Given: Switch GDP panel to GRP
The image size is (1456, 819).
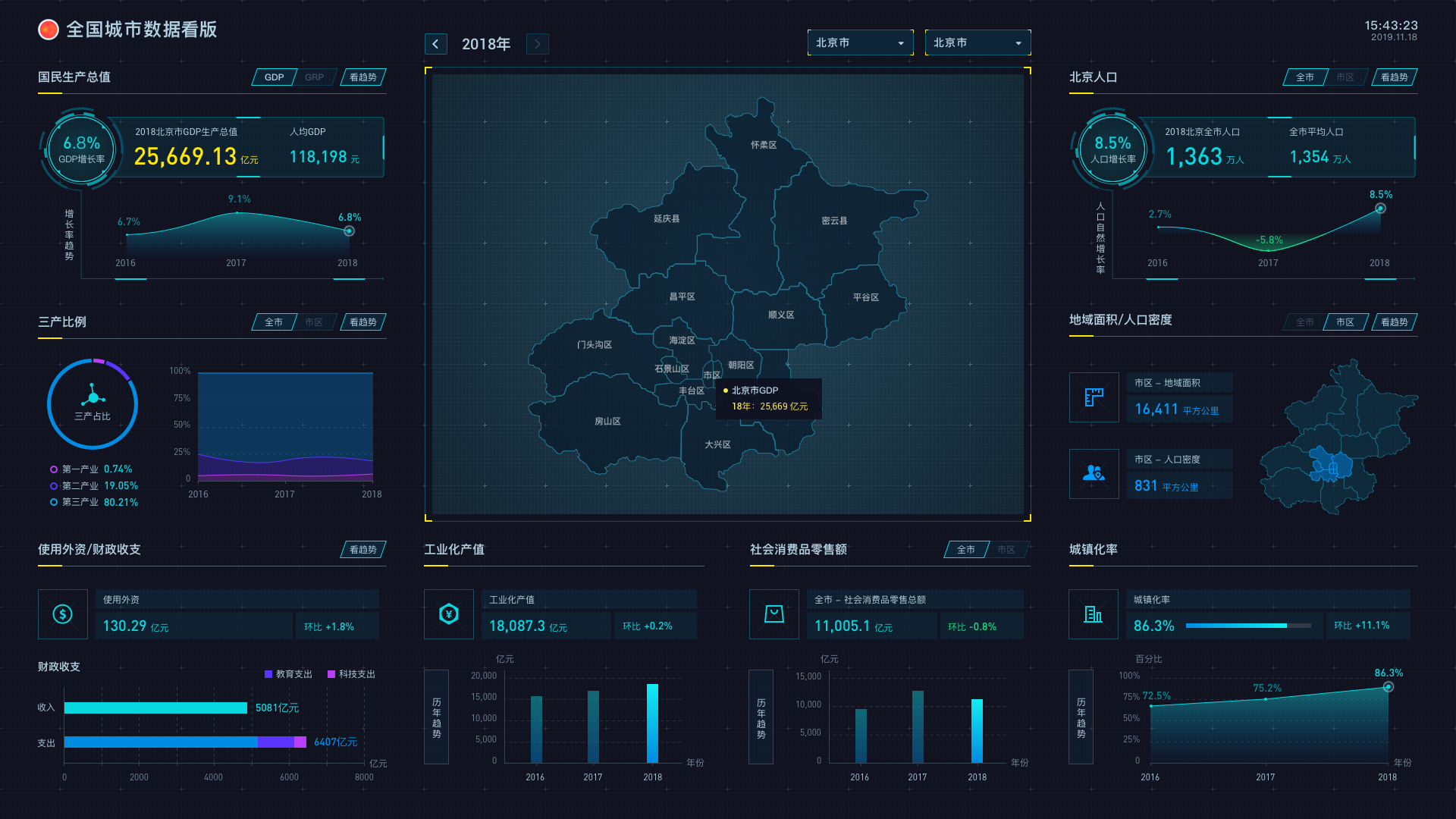Looking at the screenshot, I should point(314,77).
